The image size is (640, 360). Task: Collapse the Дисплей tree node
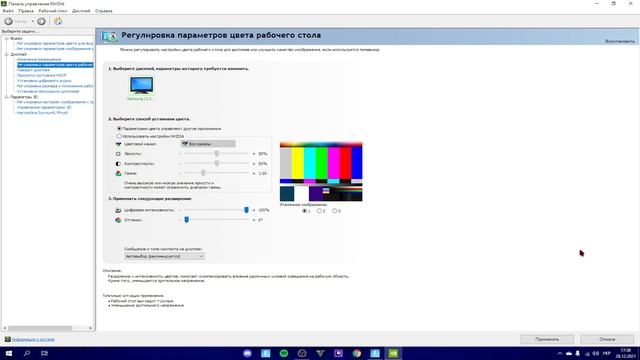(6, 54)
